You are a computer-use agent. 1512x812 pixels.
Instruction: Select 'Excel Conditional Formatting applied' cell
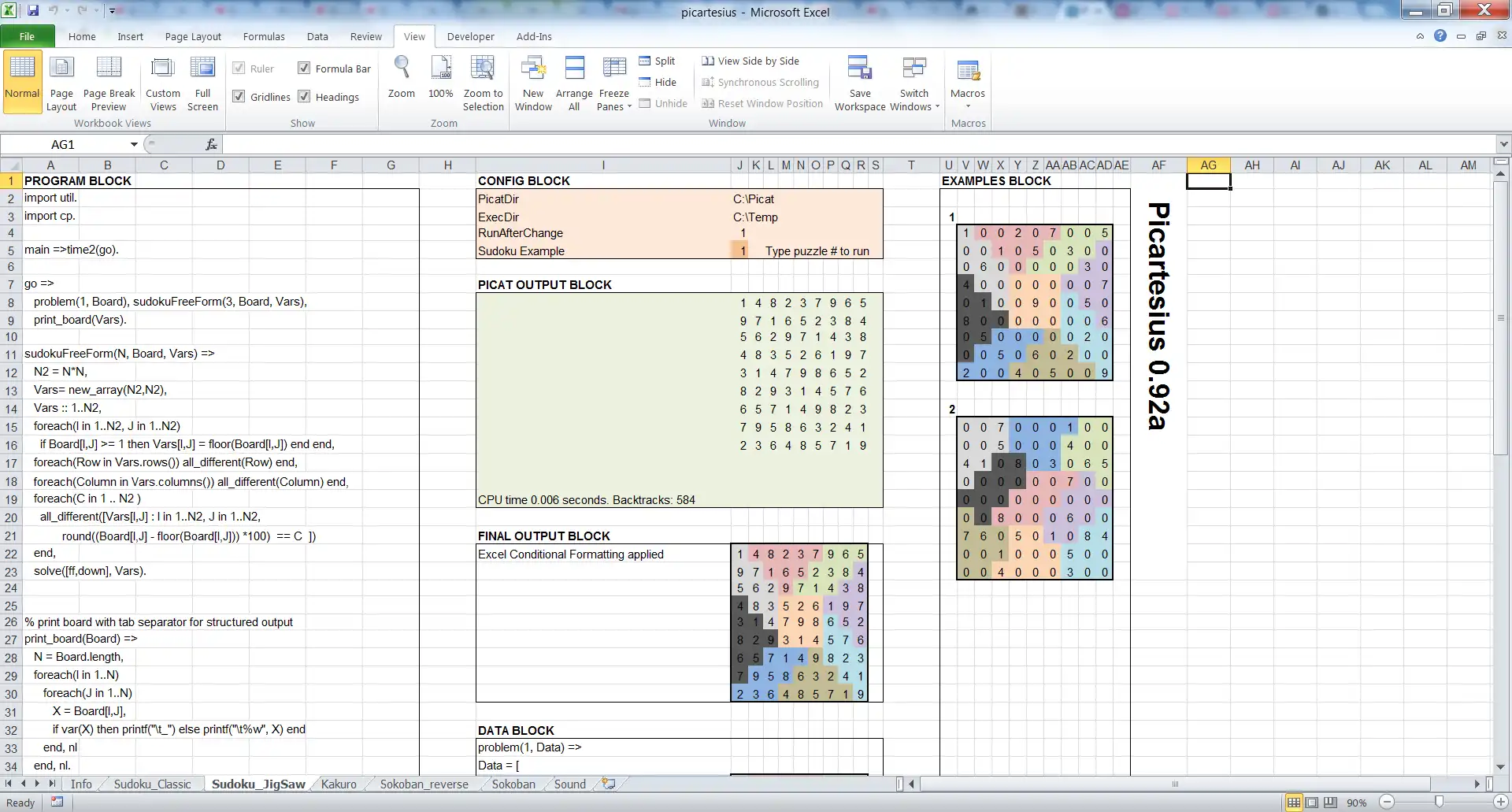[571, 554]
